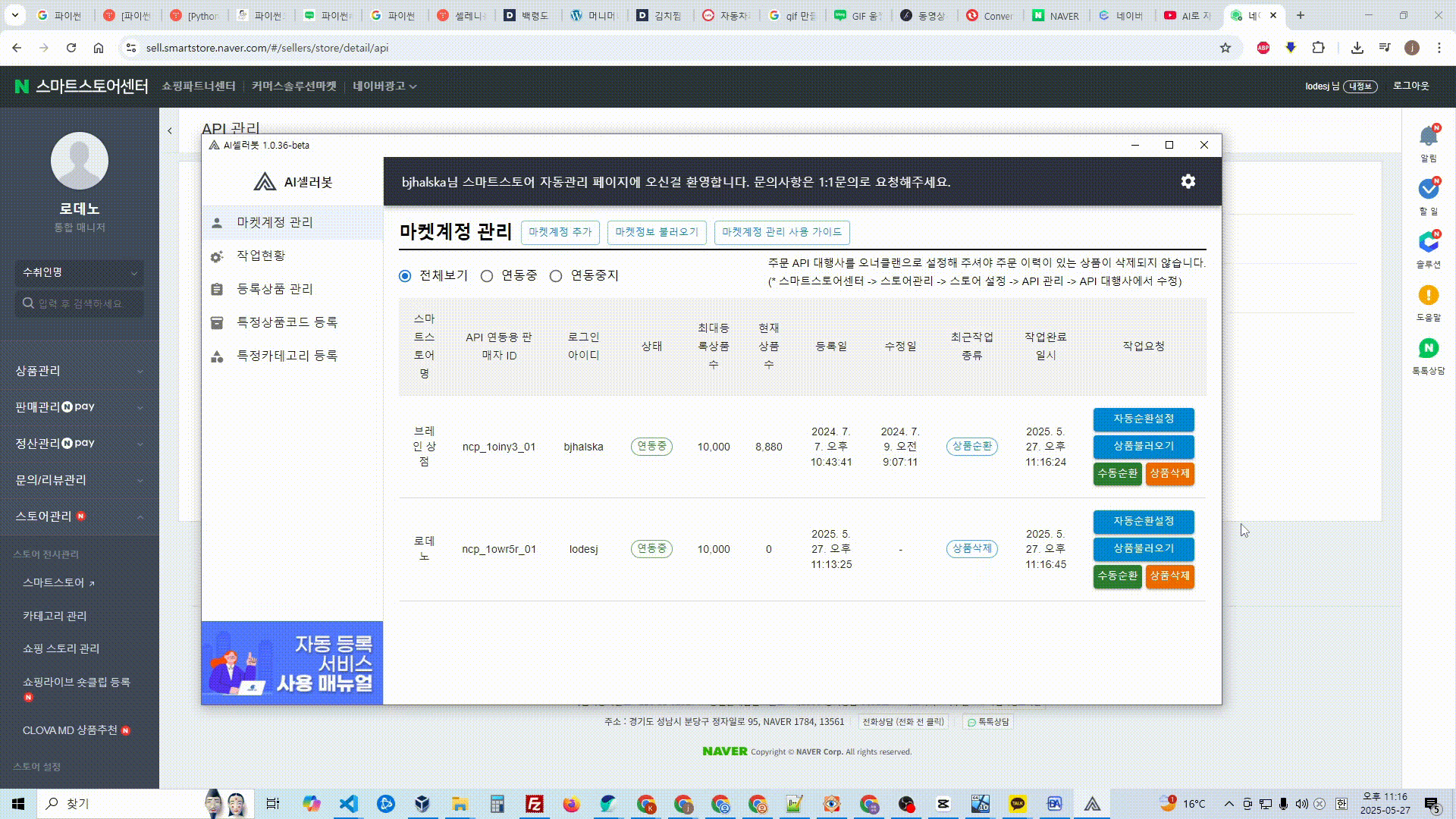Open the 네이버광고 dropdown in header
Screen dimensions: 1456x819
(x=384, y=86)
